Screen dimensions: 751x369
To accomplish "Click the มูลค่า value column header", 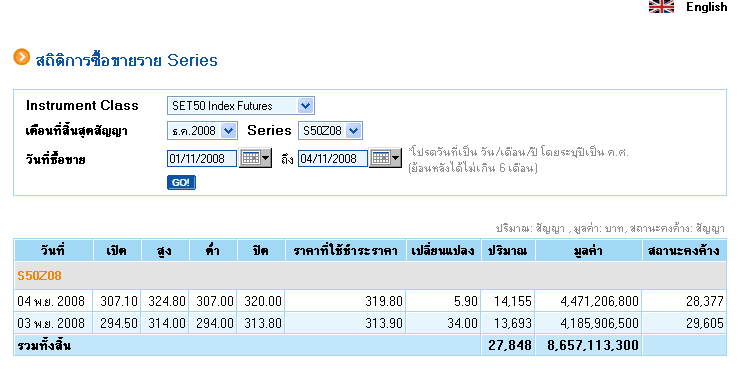I will [x=589, y=250].
